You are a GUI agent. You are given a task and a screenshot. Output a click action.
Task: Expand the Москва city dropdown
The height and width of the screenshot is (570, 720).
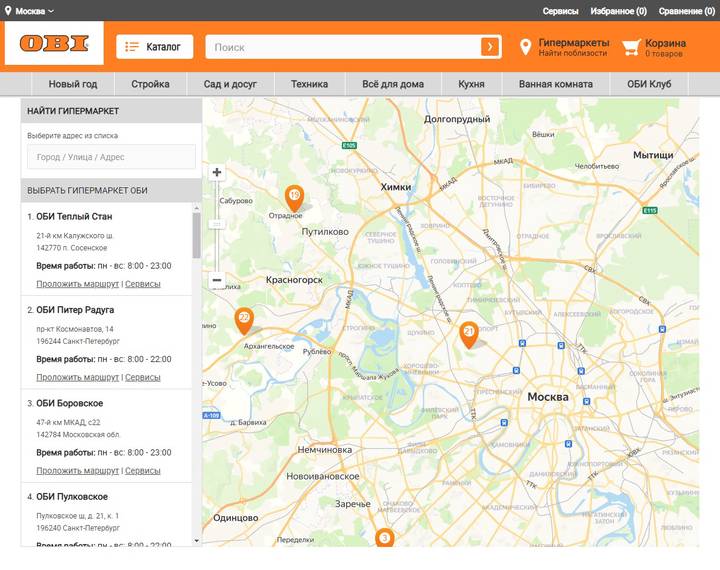[x=34, y=11]
